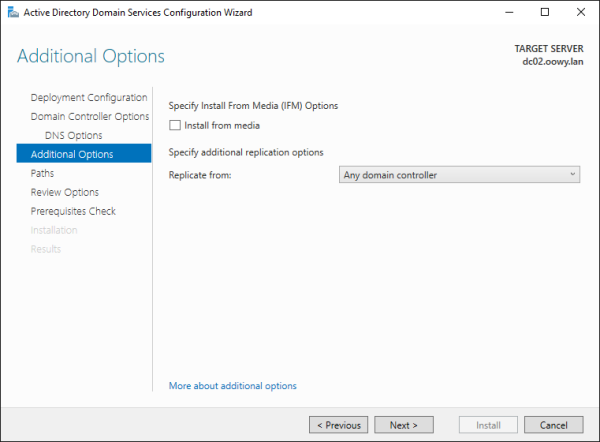This screenshot has width=600, height=442.
Task: Click the Install button
Action: click(x=488, y=425)
